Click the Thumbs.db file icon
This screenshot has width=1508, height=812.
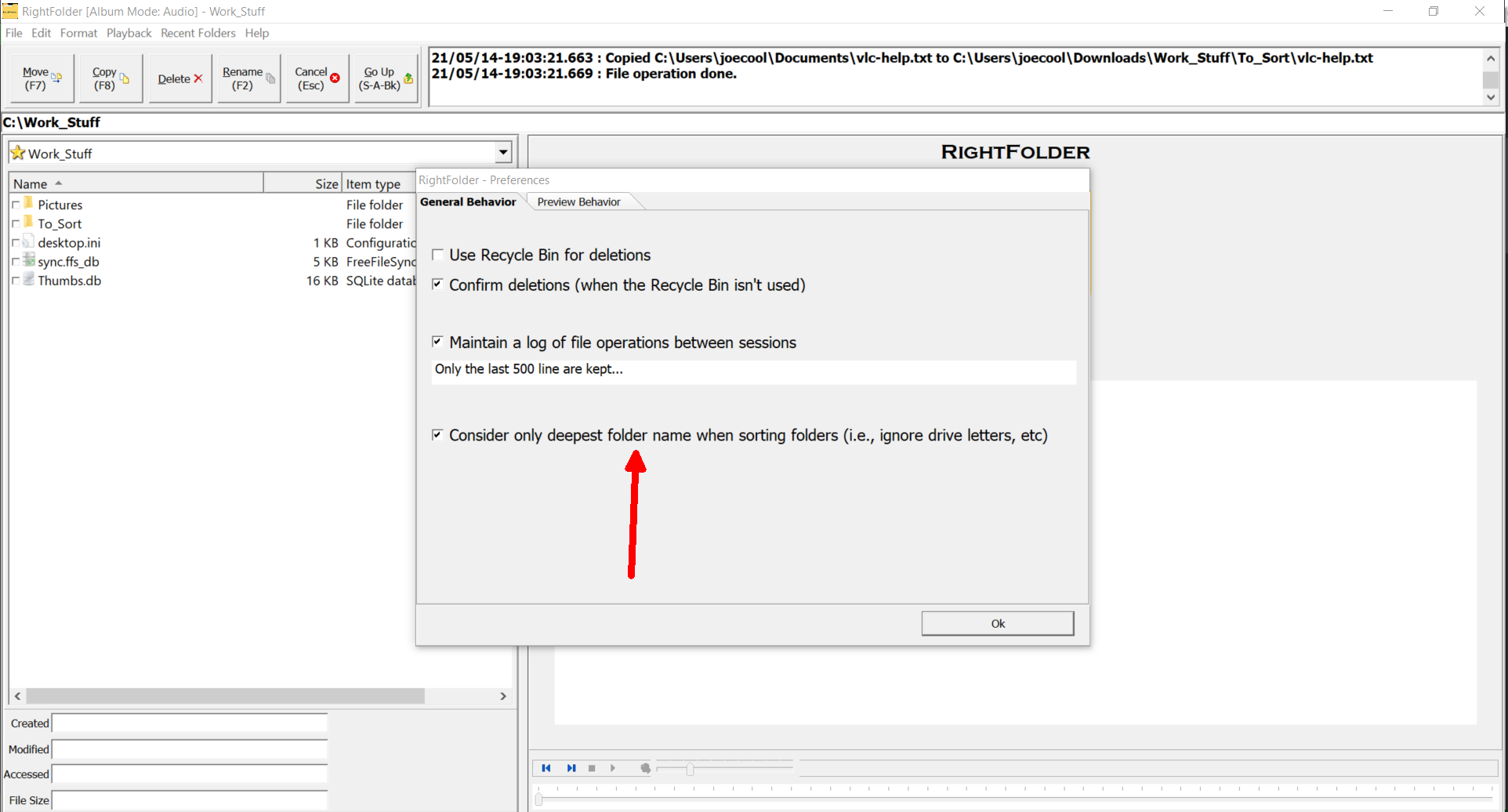coord(29,280)
